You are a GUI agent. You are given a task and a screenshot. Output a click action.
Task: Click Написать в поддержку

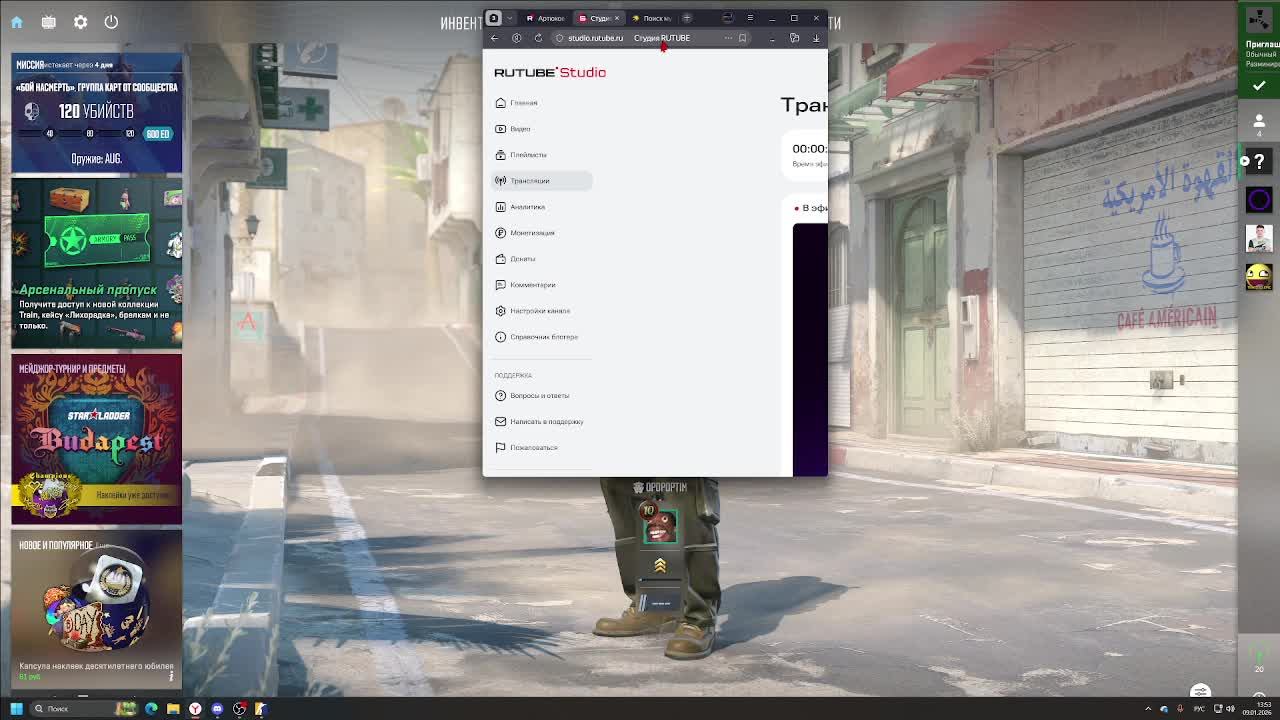coord(541,422)
